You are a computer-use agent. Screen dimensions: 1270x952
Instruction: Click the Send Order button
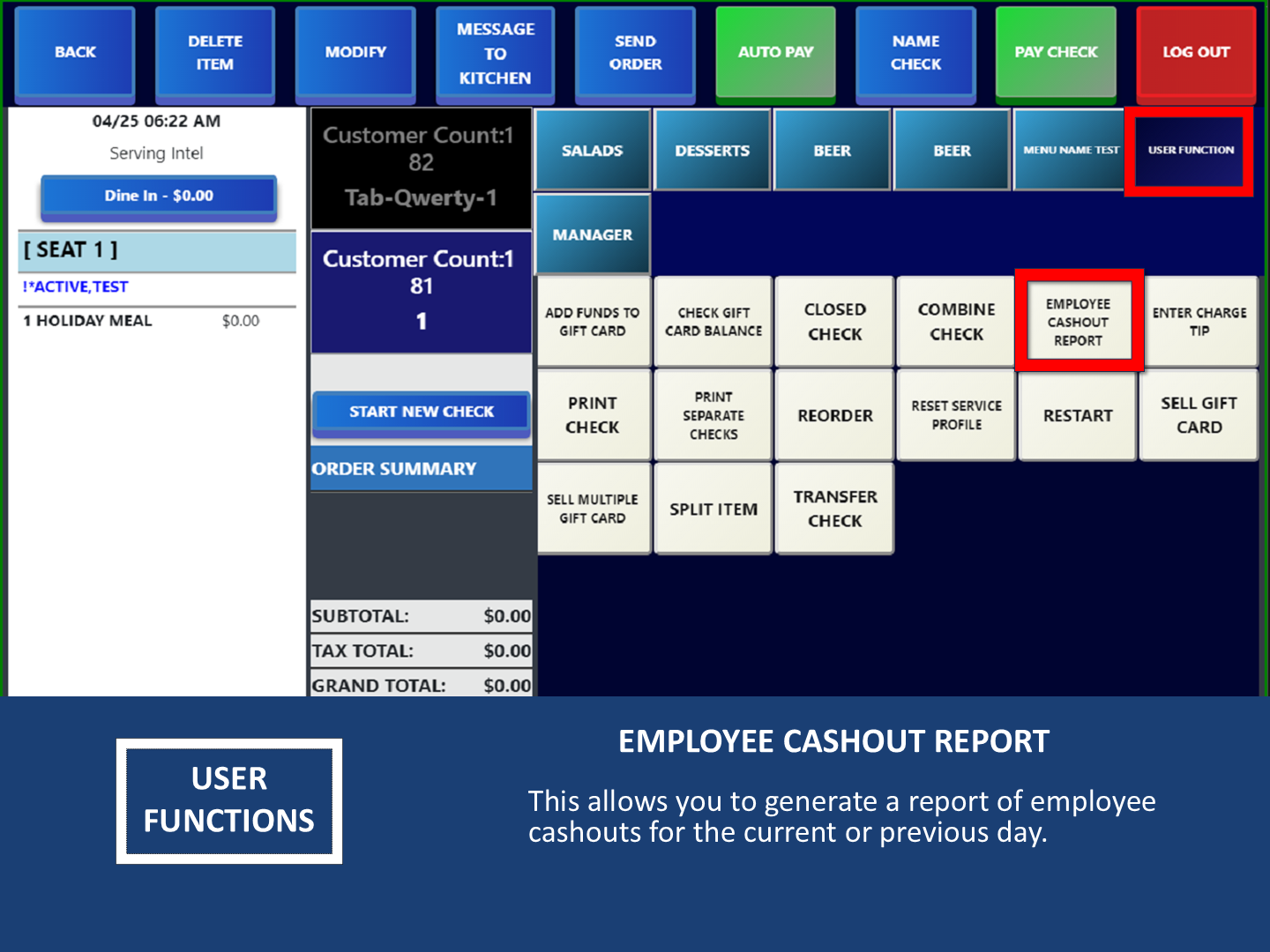[635, 53]
